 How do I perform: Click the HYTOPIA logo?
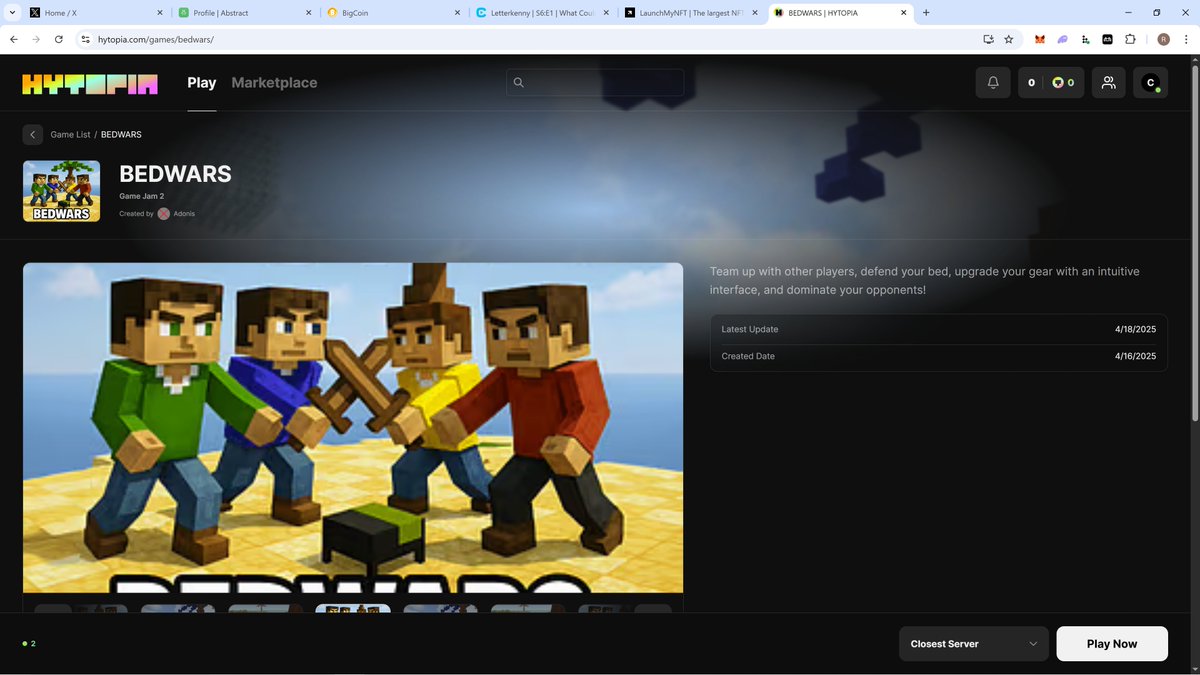coord(90,84)
